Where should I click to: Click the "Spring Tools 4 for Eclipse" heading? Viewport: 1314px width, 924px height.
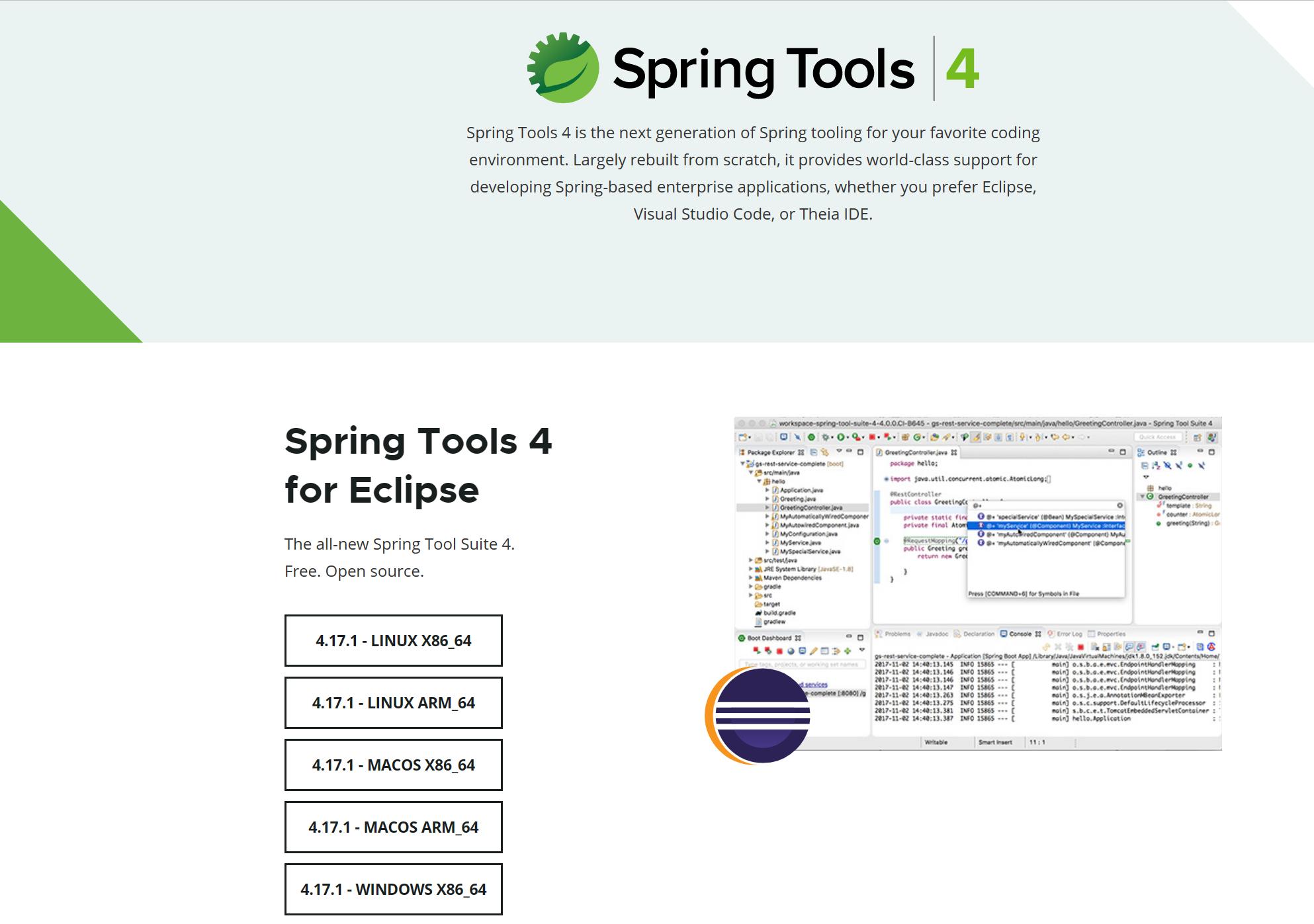click(418, 465)
